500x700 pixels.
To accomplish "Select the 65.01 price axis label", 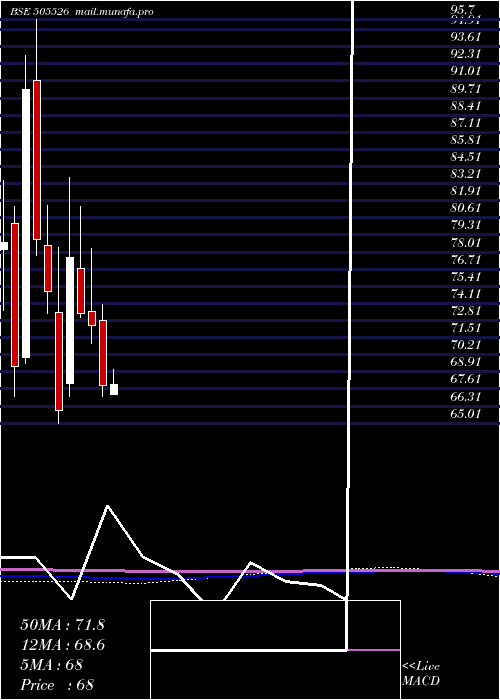I will (466, 413).
